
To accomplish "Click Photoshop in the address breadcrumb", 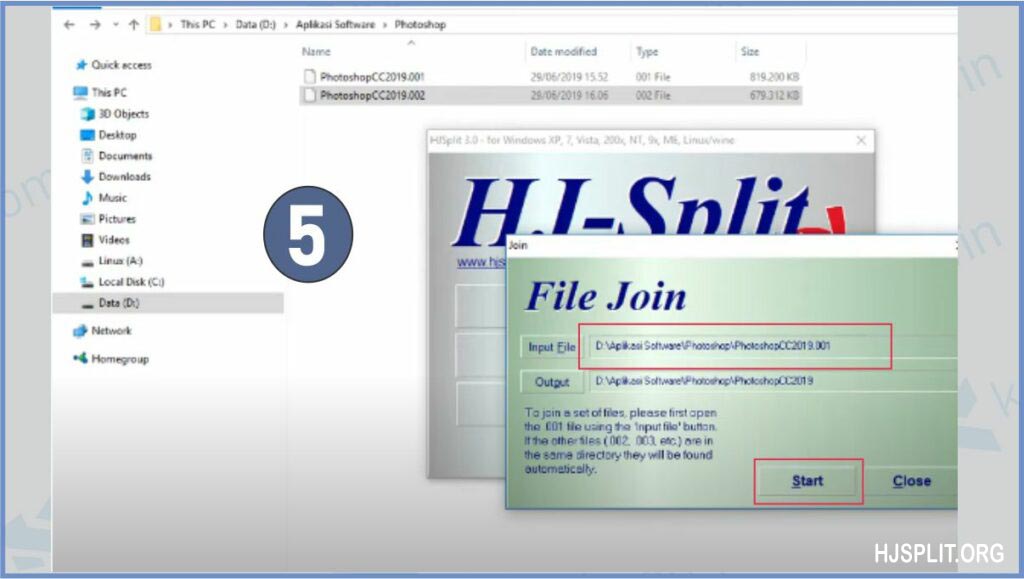I will tap(420, 25).
